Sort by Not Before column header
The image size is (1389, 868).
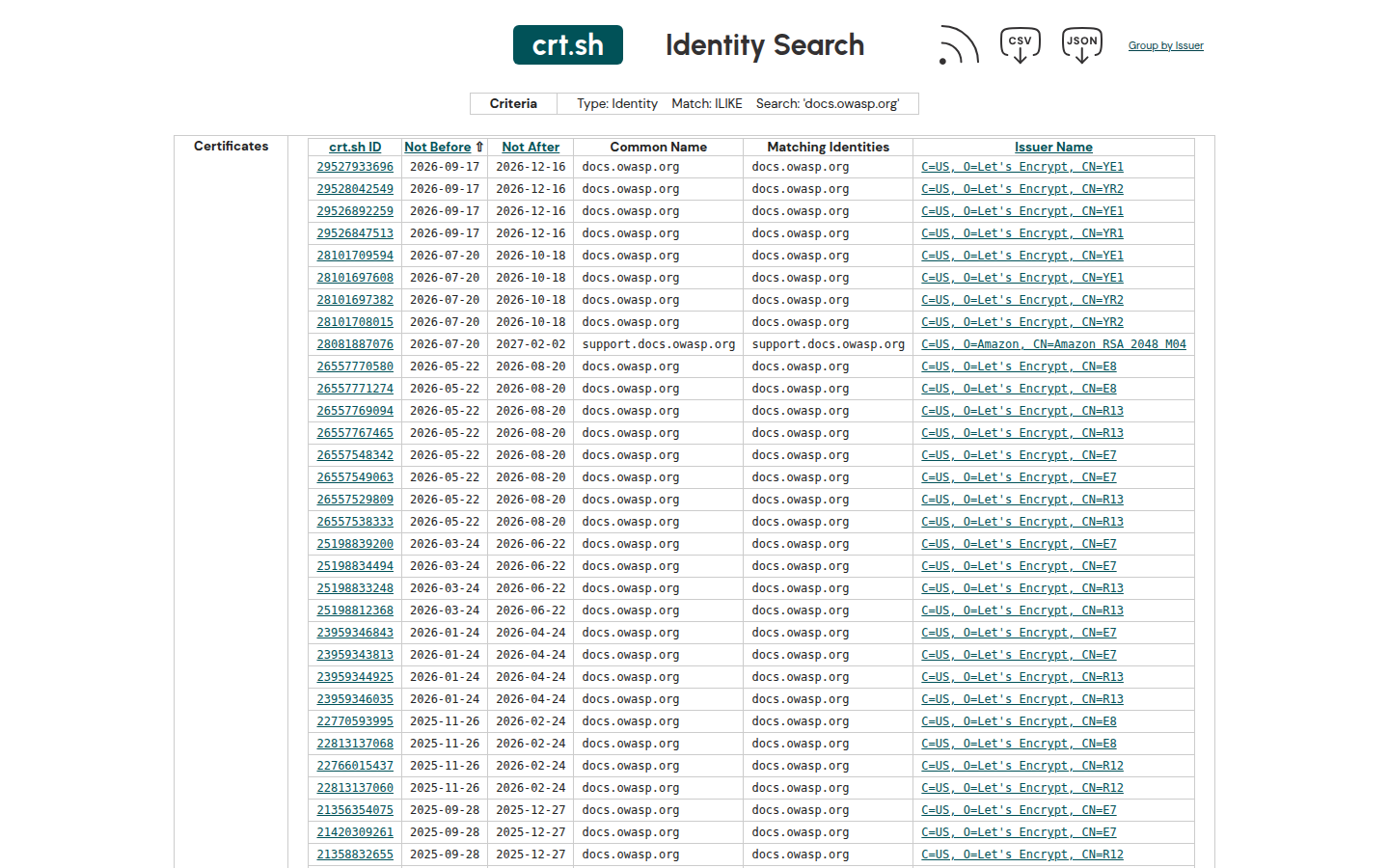438,147
